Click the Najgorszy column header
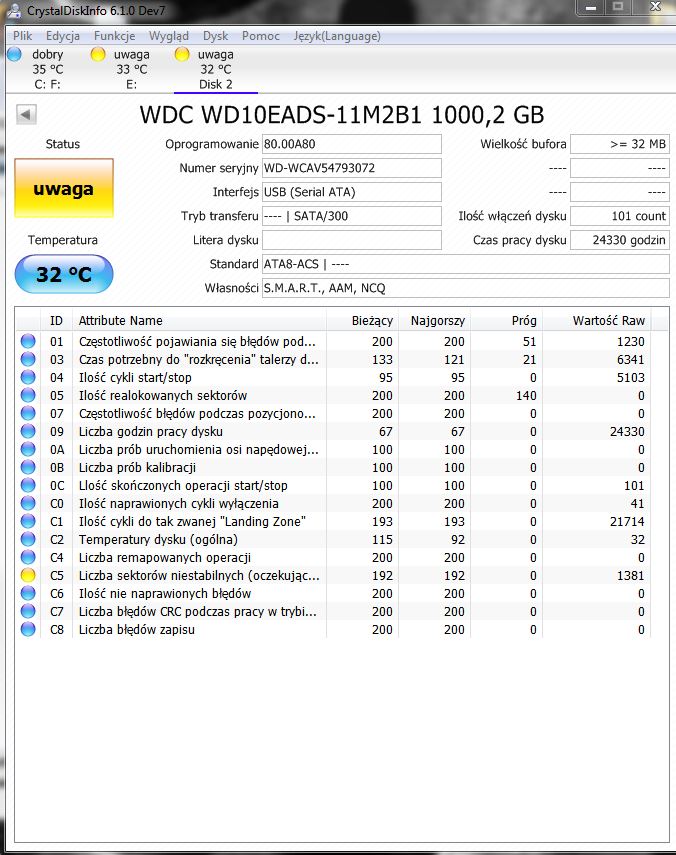The image size is (676, 855). coord(434,321)
